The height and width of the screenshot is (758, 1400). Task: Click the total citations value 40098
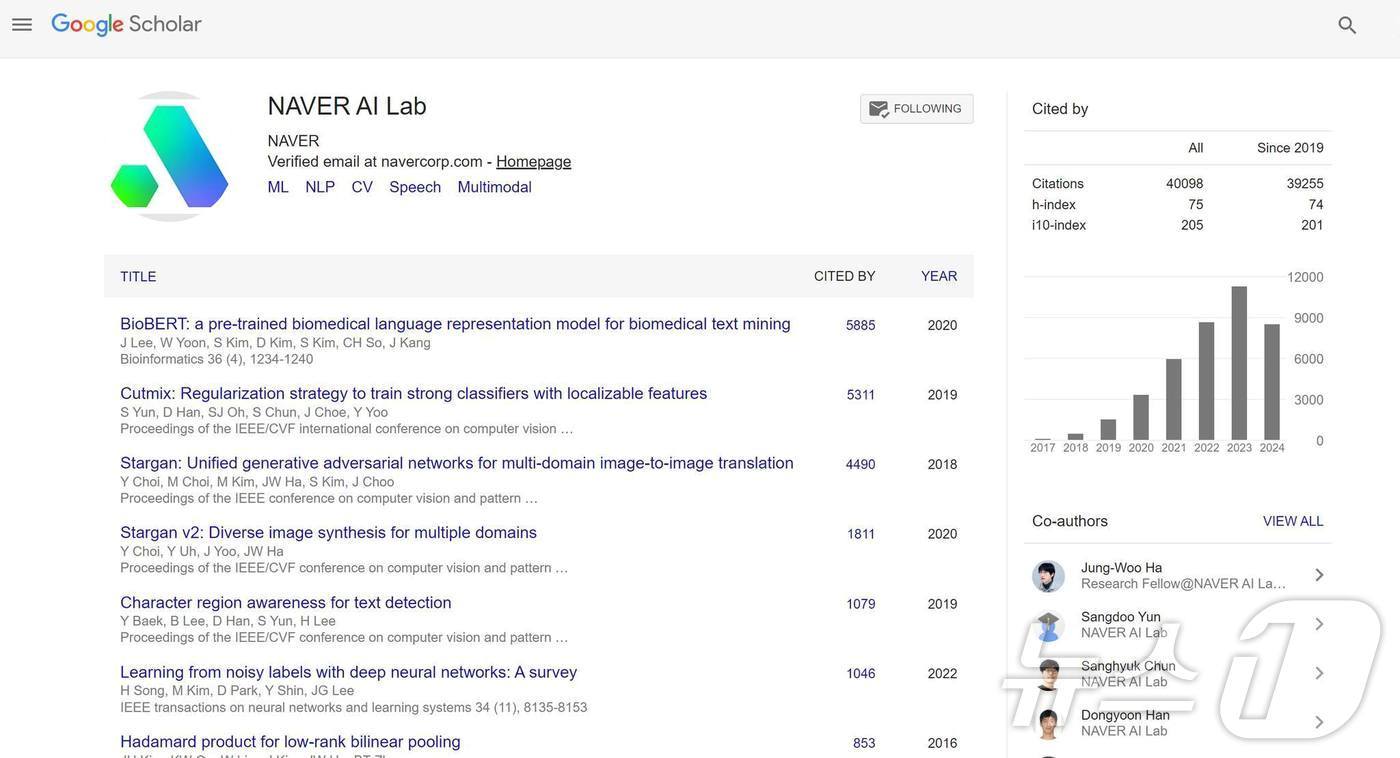pyautogui.click(x=1185, y=184)
